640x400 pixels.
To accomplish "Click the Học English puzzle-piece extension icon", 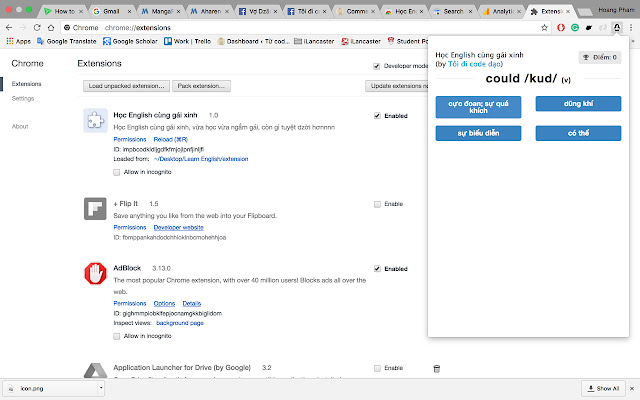I will pyautogui.click(x=95, y=120).
